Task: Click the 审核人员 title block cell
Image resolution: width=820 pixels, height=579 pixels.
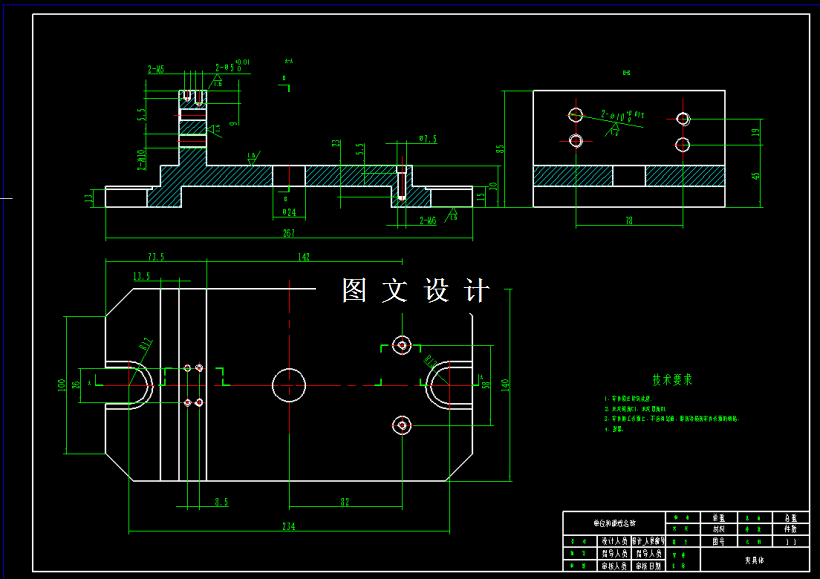Action: pyautogui.click(x=614, y=566)
